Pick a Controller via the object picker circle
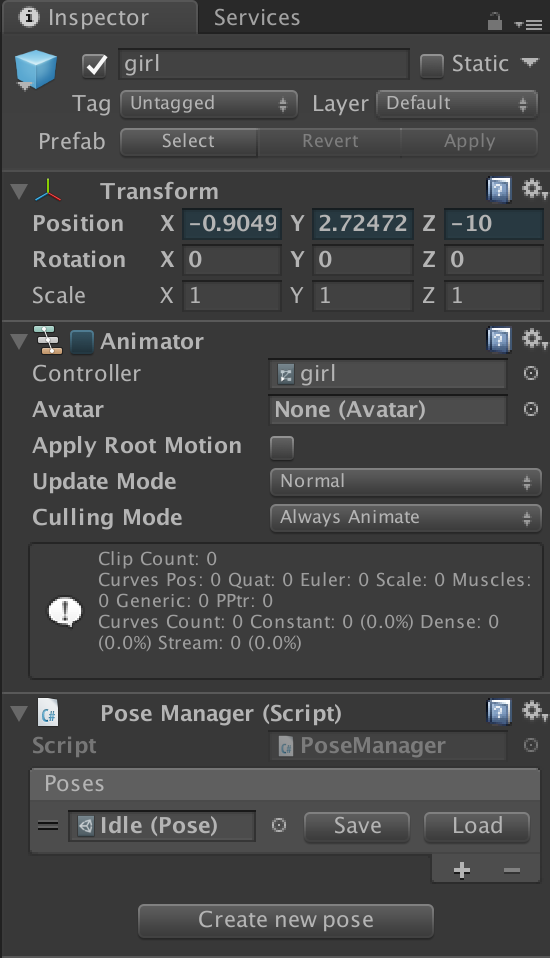This screenshot has height=958, width=550. coord(531,373)
